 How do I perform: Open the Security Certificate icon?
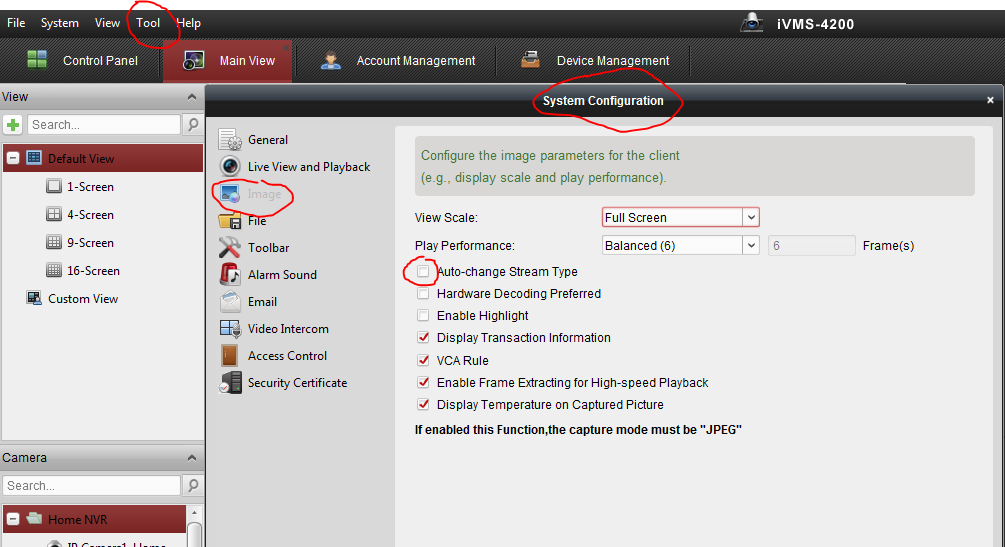coord(230,383)
